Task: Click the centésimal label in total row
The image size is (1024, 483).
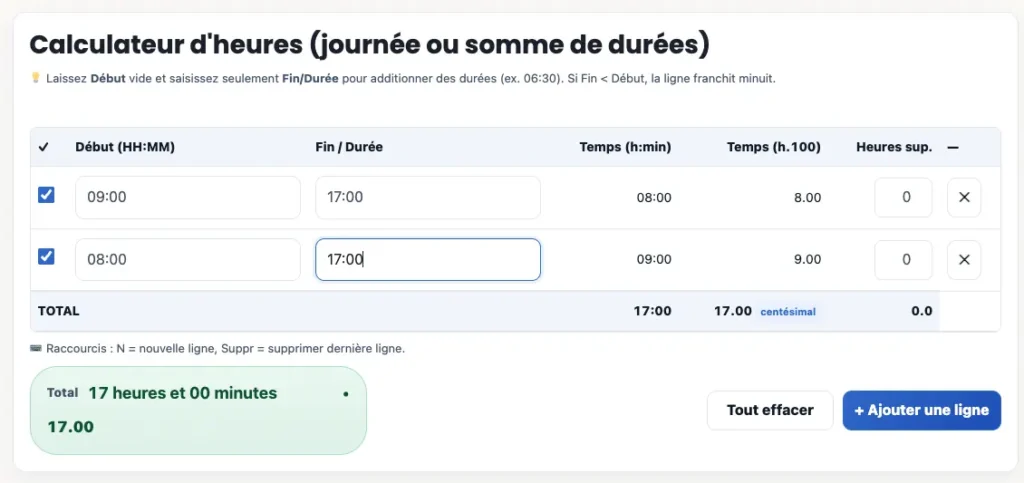Action: [x=788, y=312]
